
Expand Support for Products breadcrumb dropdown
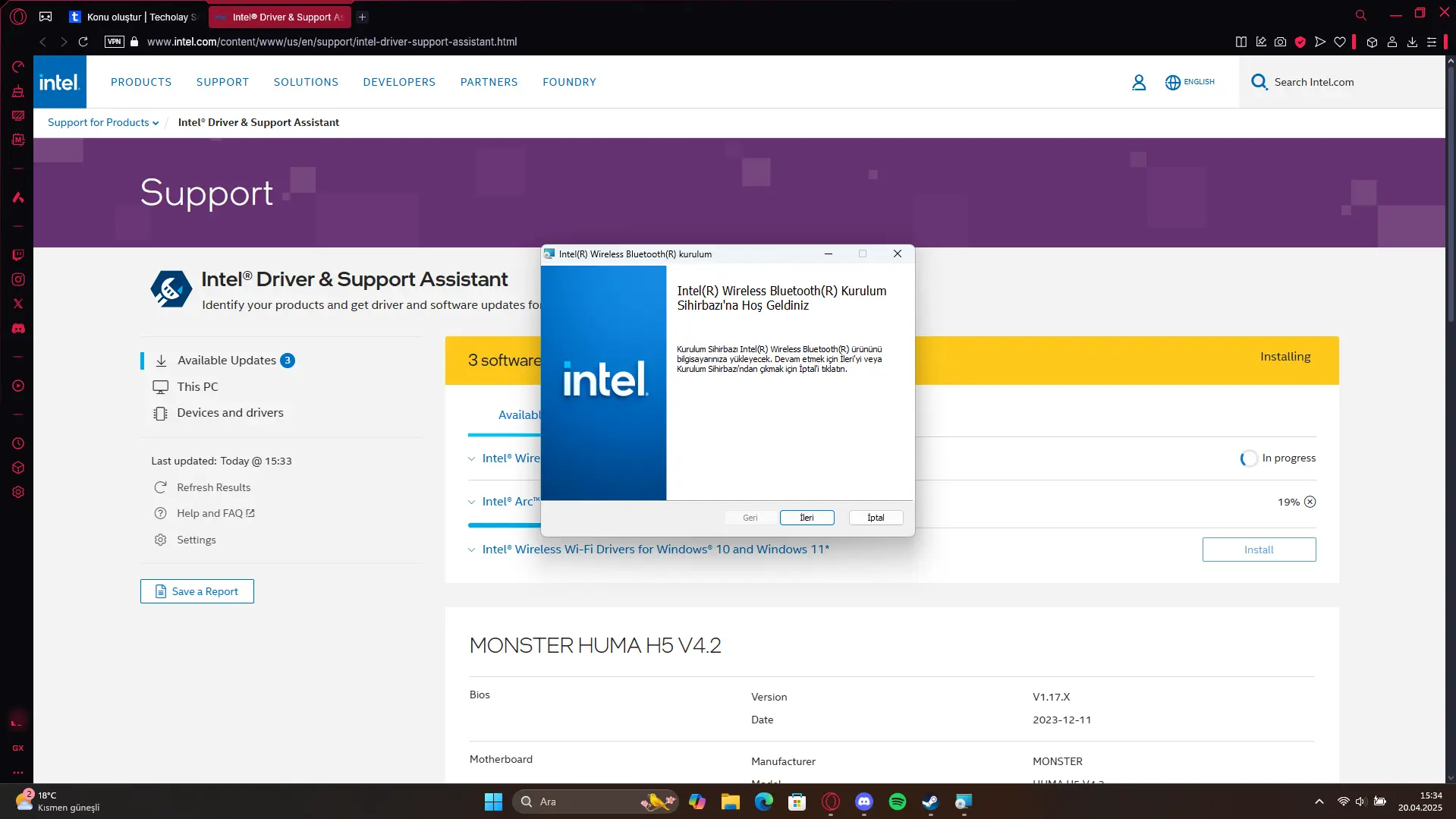[x=103, y=122]
